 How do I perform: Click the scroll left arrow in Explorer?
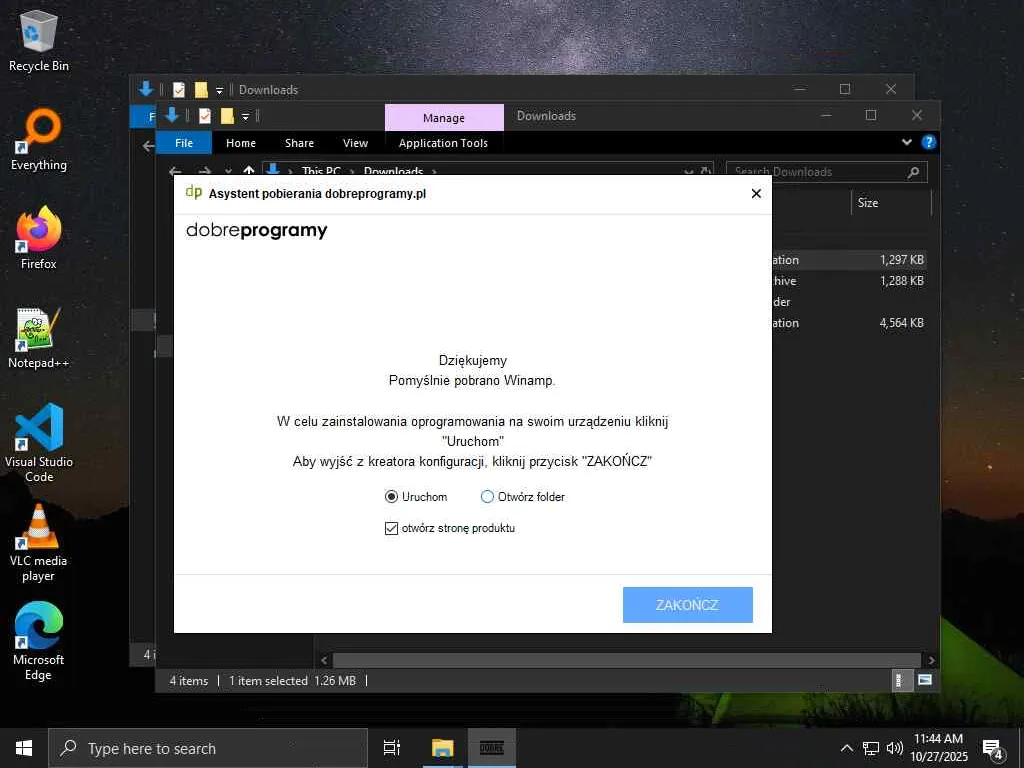coord(324,660)
